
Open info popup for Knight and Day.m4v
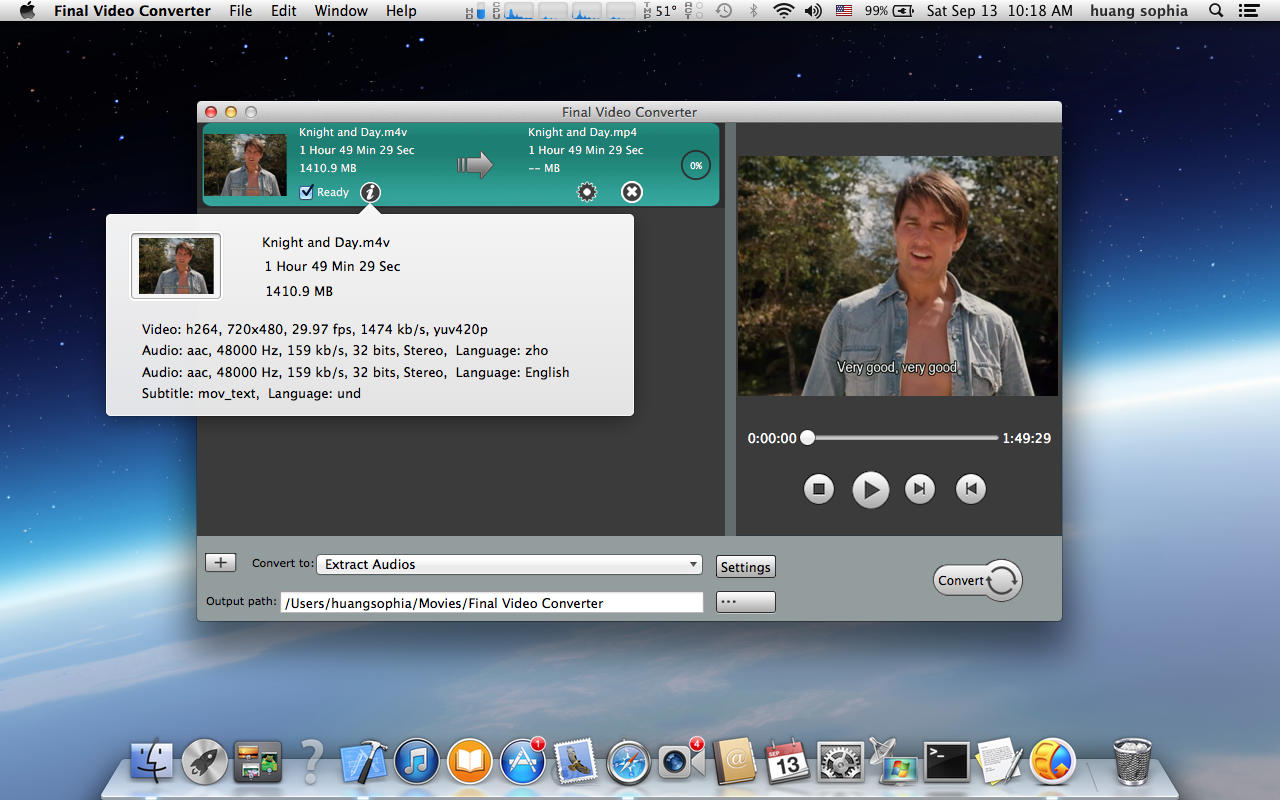coord(370,192)
